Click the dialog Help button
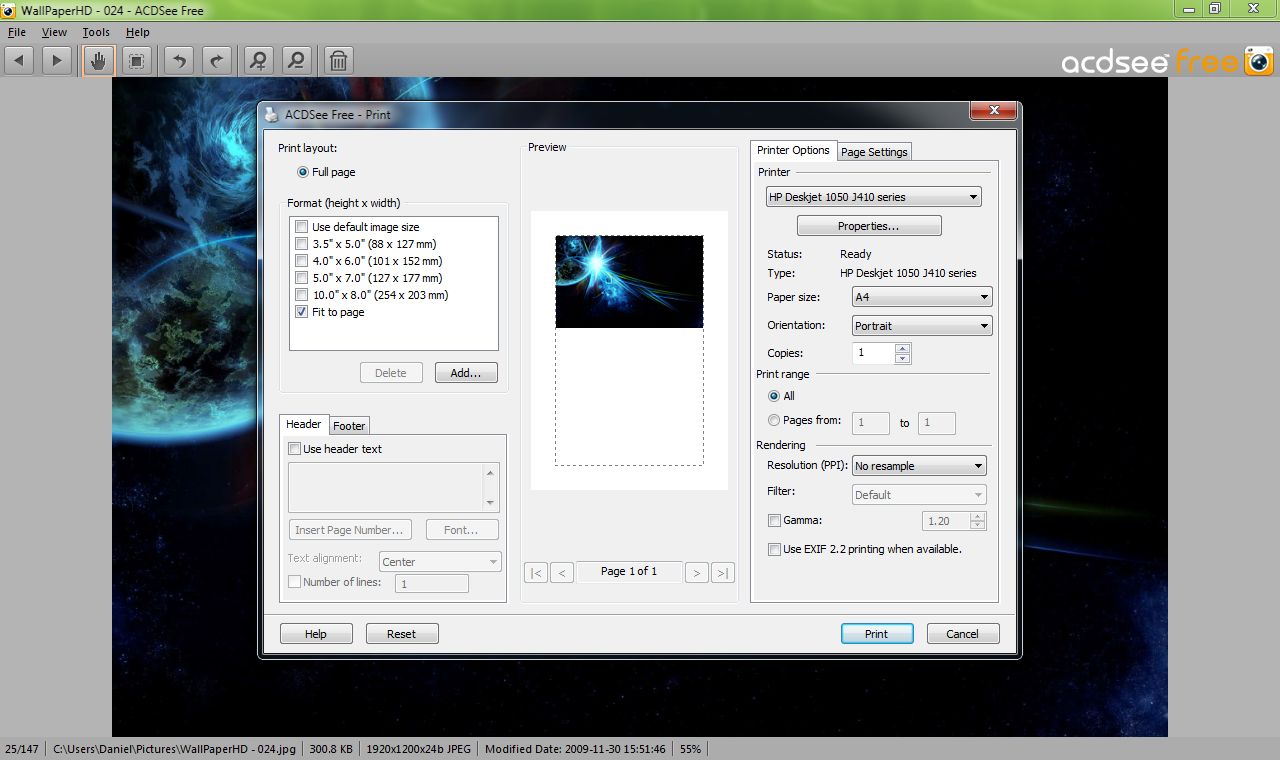Screen dimensions: 1280x760 point(316,634)
